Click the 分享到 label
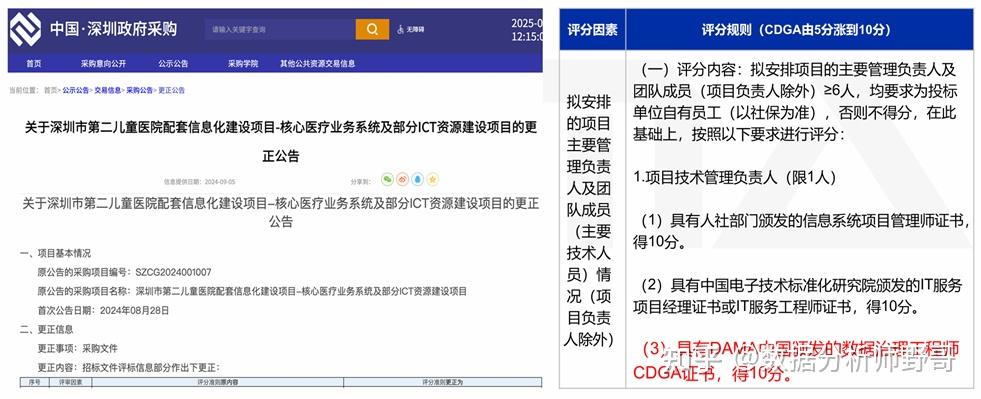Image resolution: width=981 pixels, height=399 pixels. coord(360,182)
